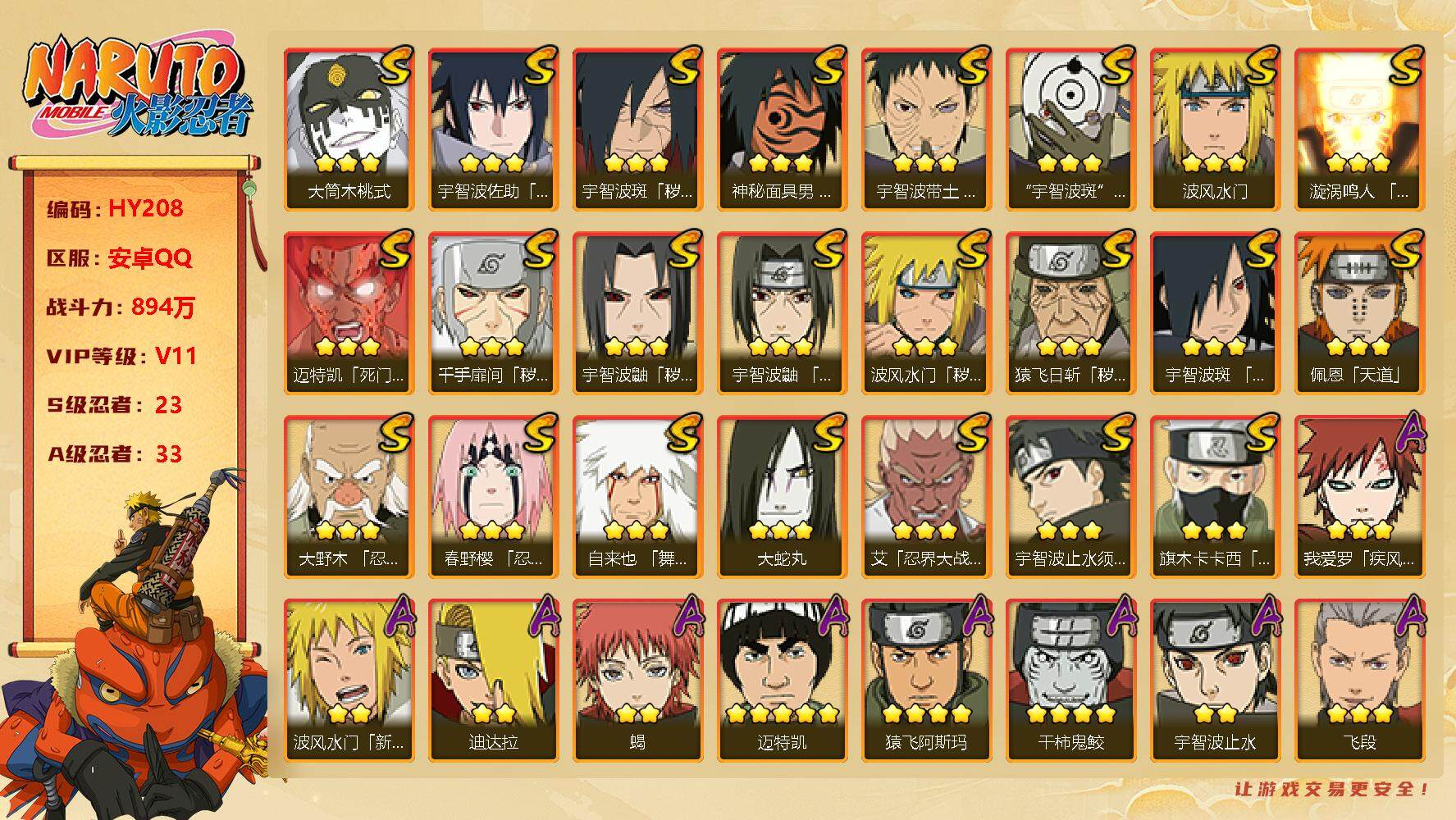Click the VIP等级 V11 label
Image resolution: width=1456 pixels, height=820 pixels.
coord(121,356)
